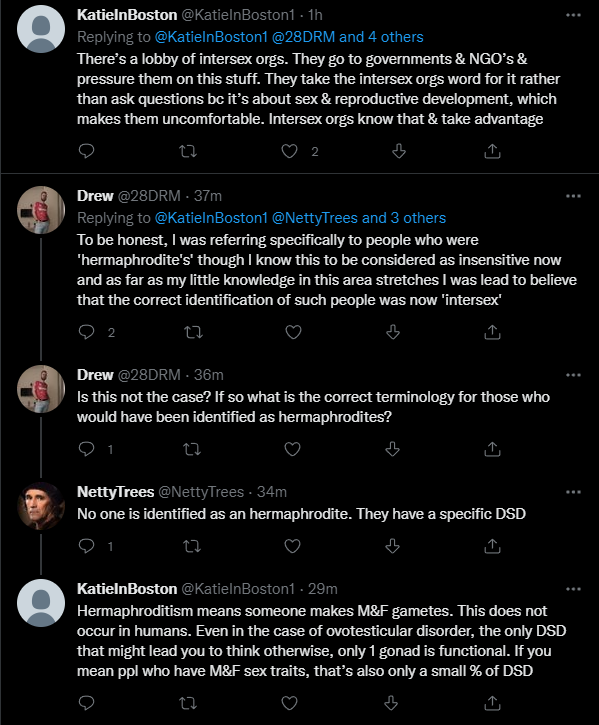599x725 pixels.
Task: Download KatieInBoston's first tweet via arrow icon
Action: [x=399, y=151]
